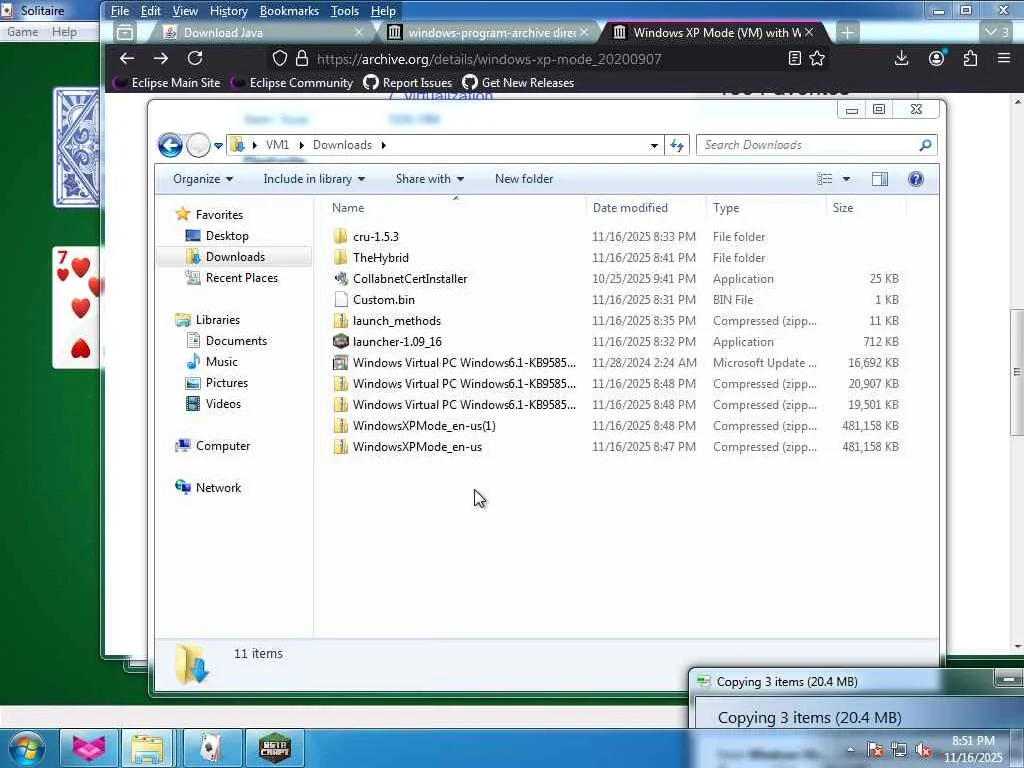The height and width of the screenshot is (768, 1024).
Task: Select CollabnetCertInstaller application icon
Action: coord(340,279)
